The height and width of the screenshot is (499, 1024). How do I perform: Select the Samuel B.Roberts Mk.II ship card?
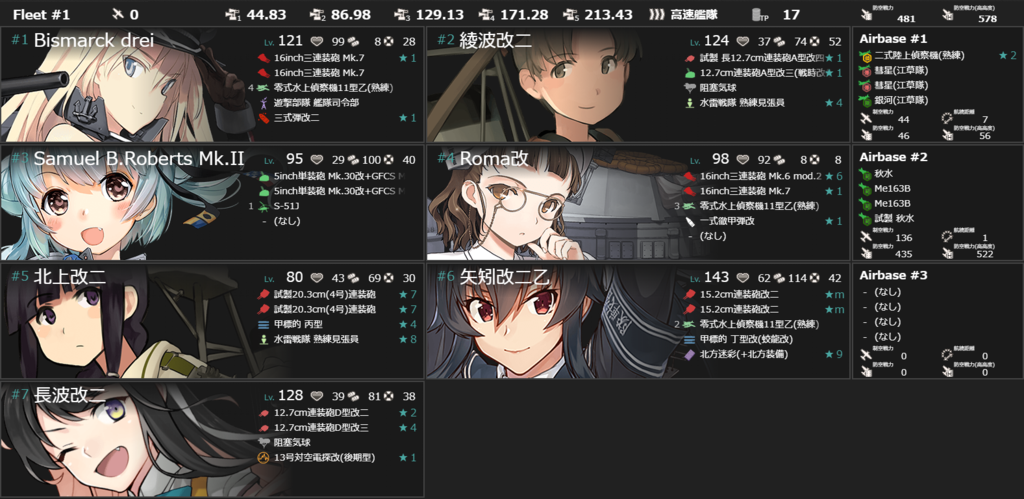(x=212, y=203)
